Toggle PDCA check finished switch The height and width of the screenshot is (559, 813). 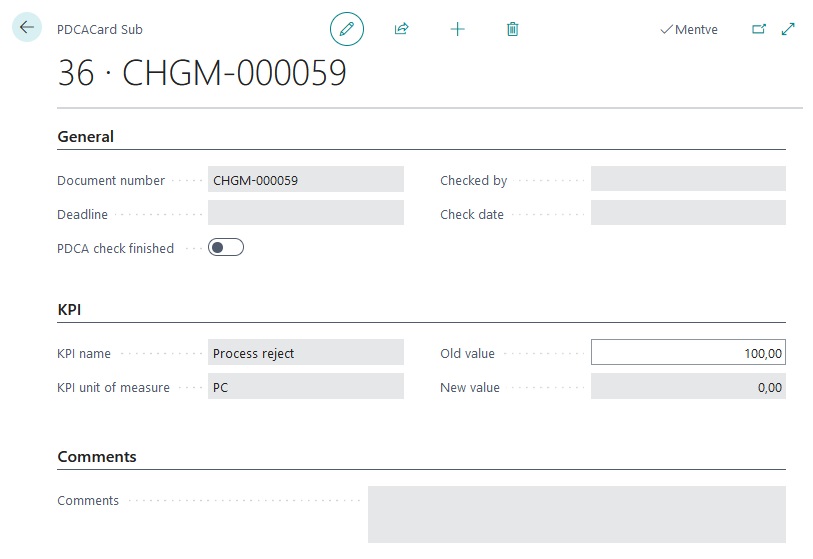[226, 248]
